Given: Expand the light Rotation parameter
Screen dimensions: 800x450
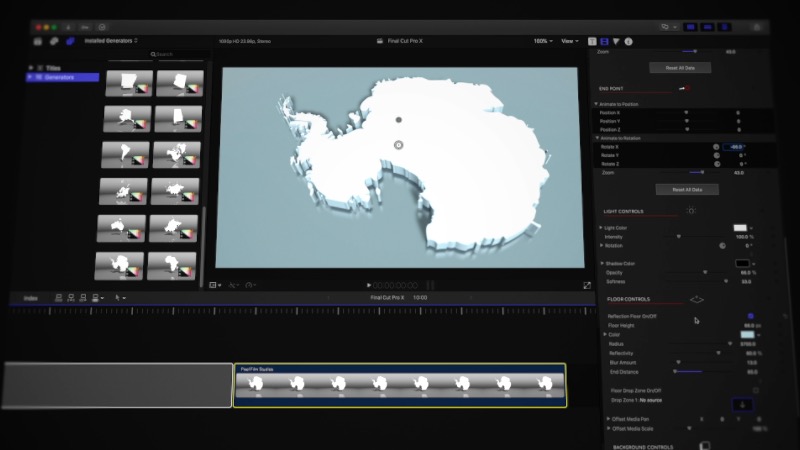Looking at the screenshot, I should 602,245.
